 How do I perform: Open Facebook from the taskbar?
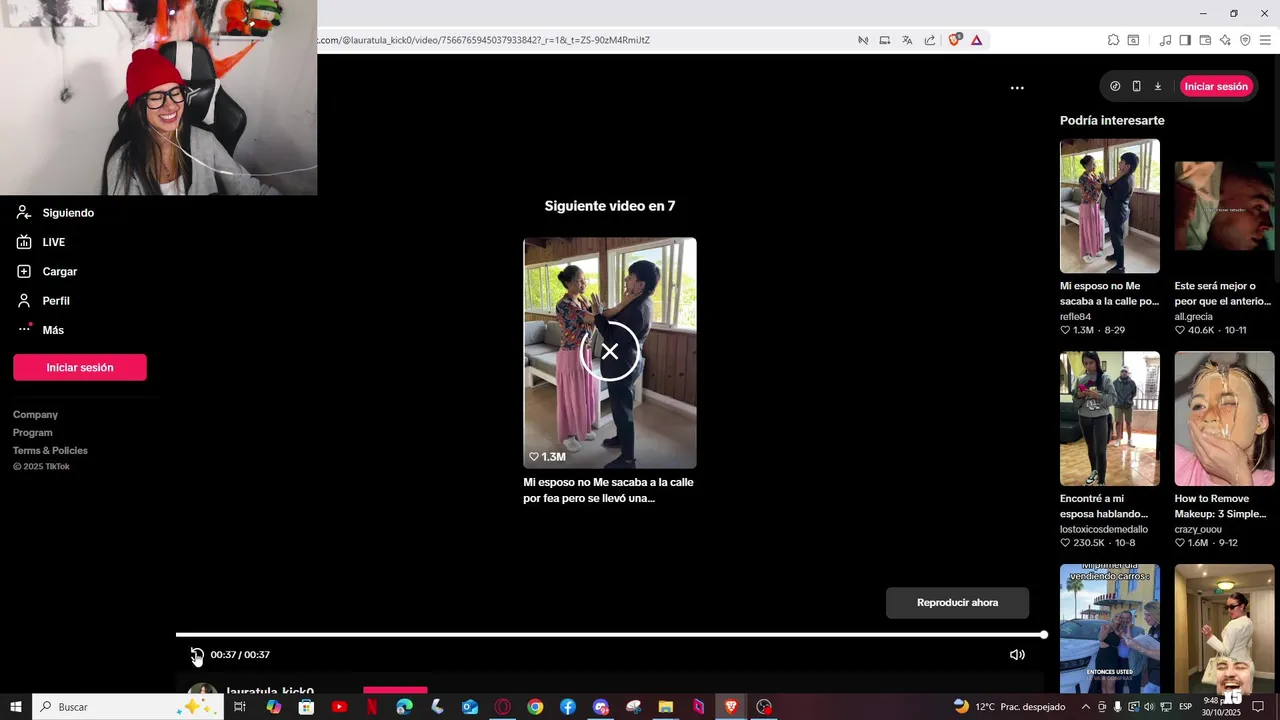[568, 707]
